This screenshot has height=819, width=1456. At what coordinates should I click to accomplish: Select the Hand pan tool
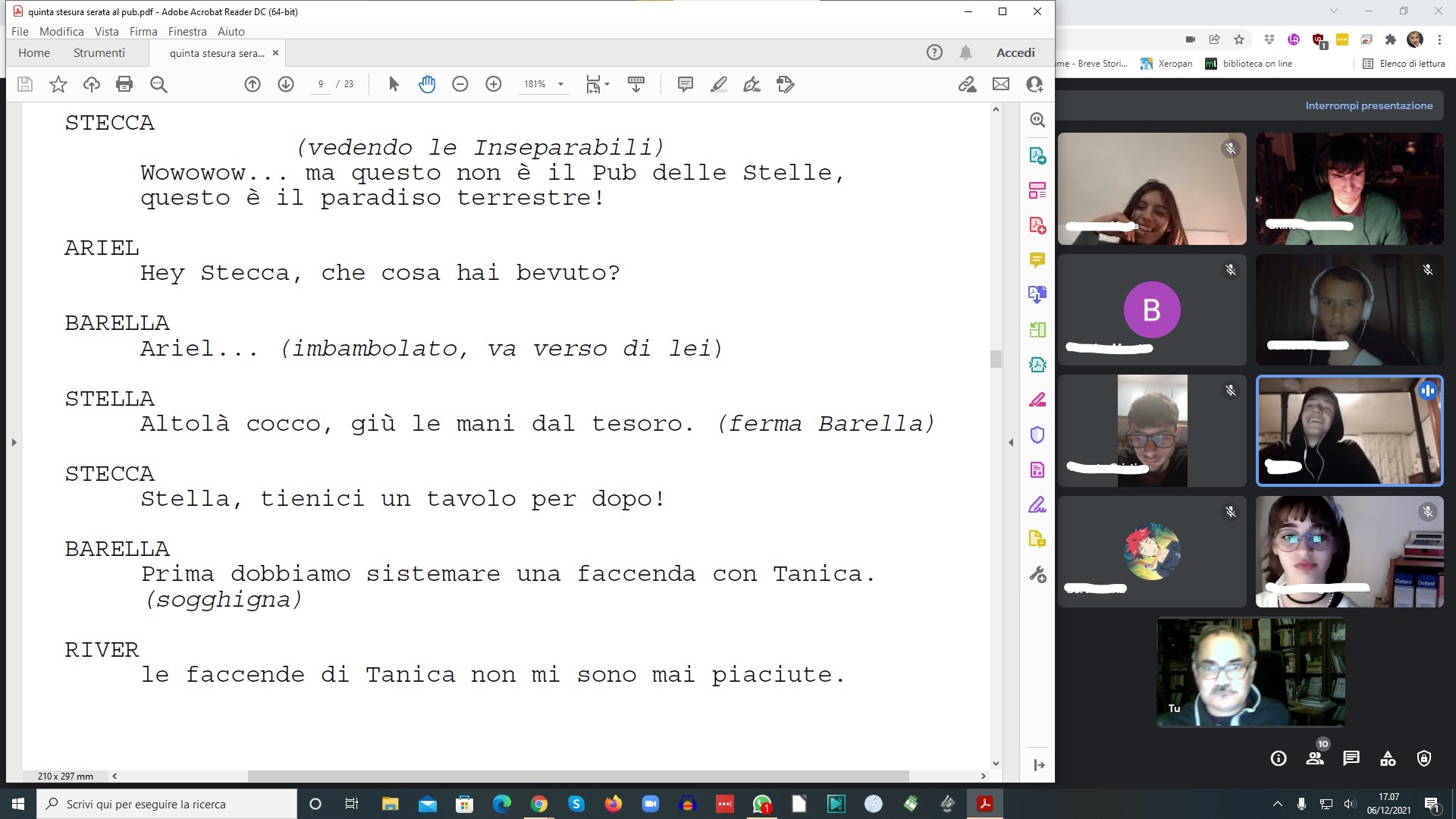point(427,84)
